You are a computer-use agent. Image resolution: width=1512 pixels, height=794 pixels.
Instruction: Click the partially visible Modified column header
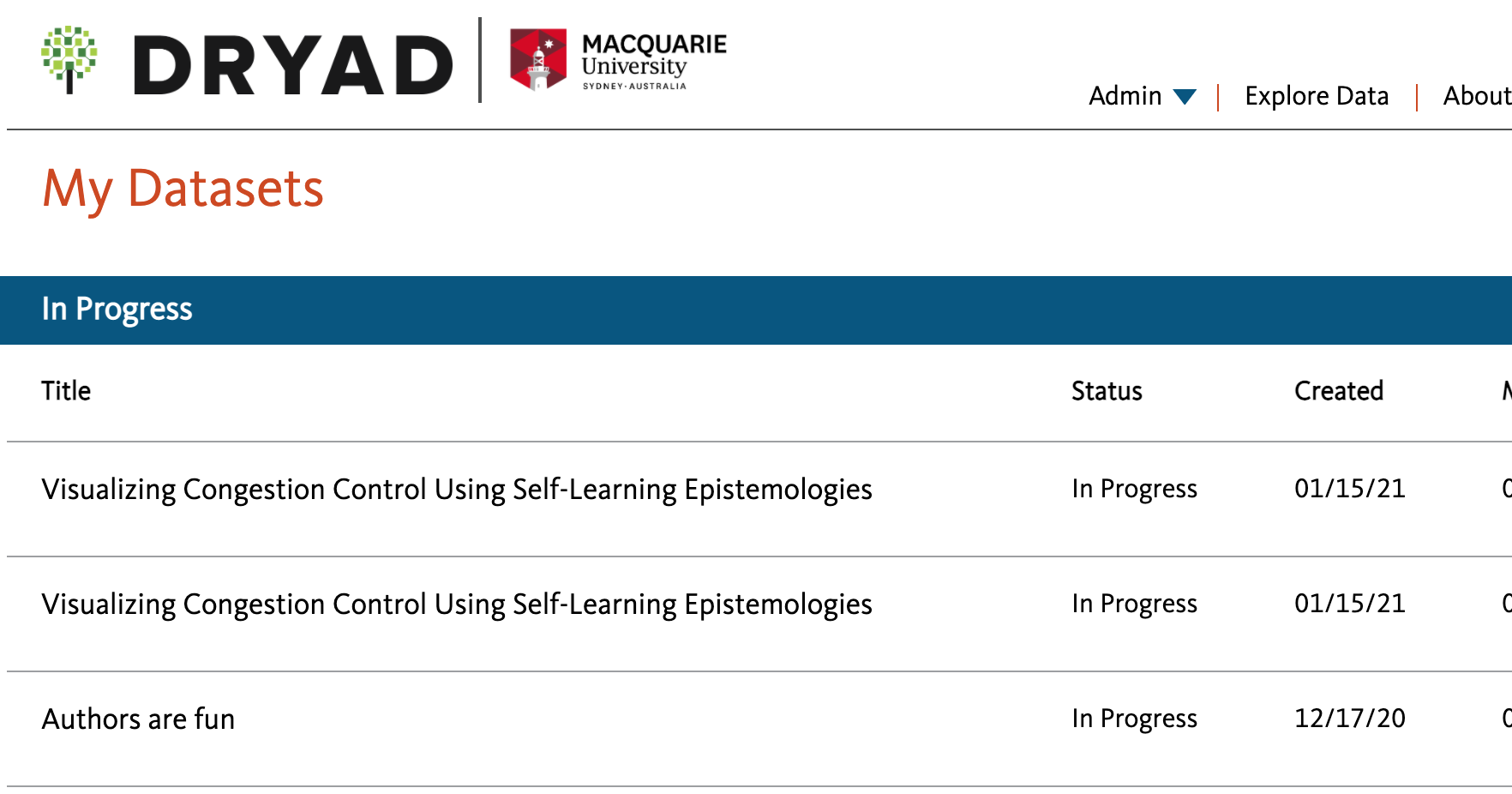[x=1506, y=391]
